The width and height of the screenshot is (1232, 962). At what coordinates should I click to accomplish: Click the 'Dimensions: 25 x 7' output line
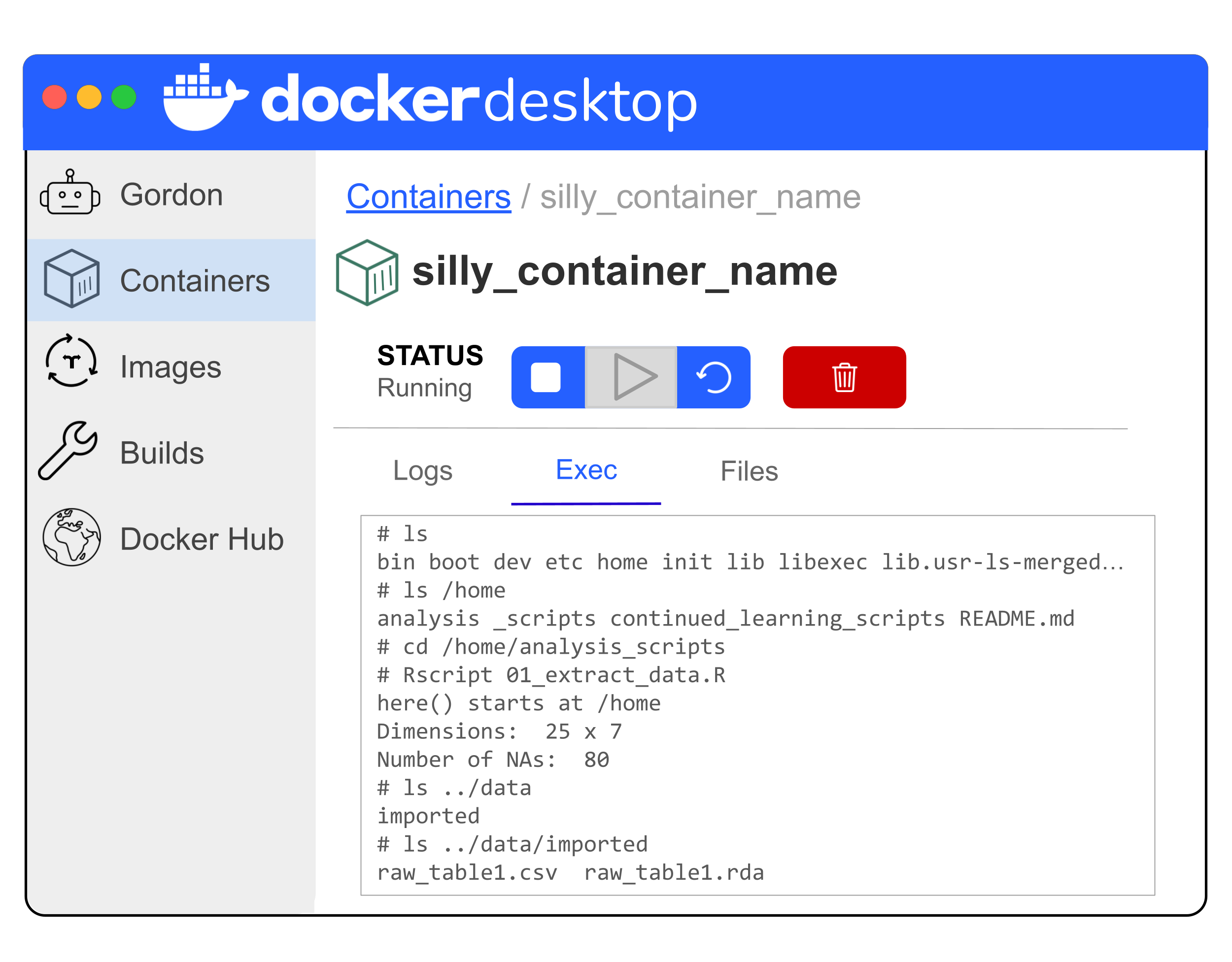499,731
